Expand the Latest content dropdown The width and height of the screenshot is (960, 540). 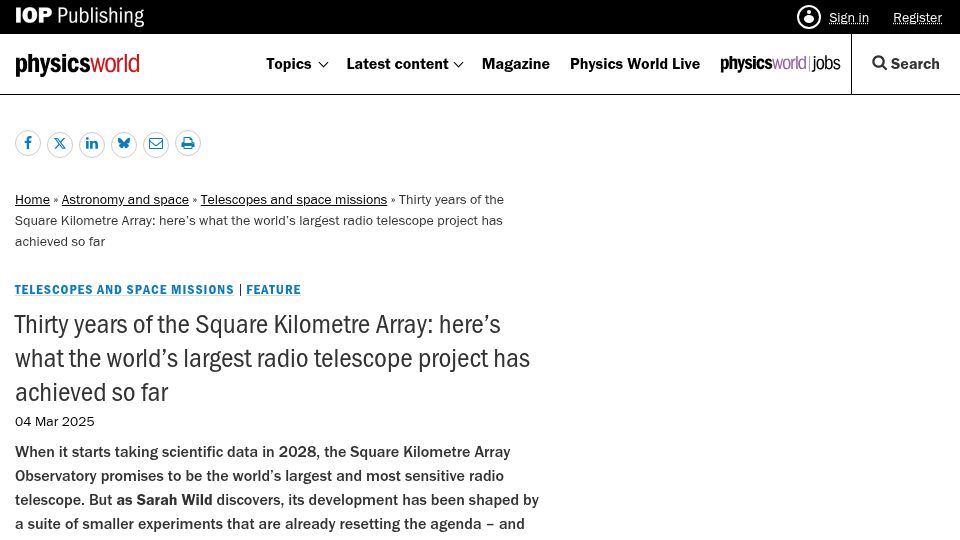coord(405,64)
